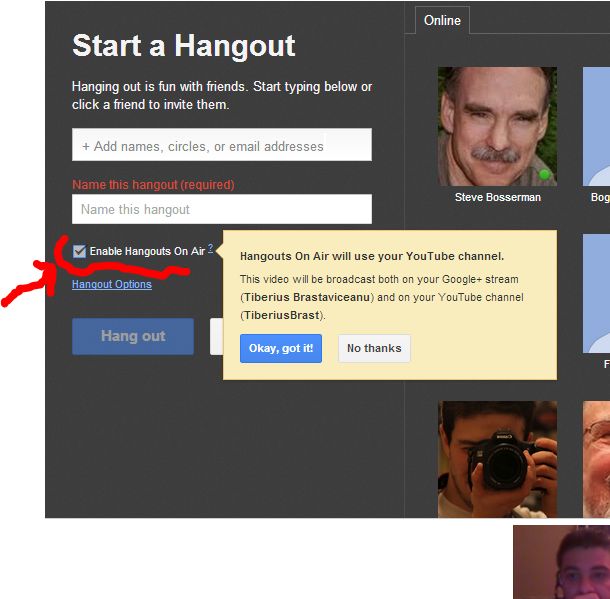The height and width of the screenshot is (599, 610).
Task: Click the Name this hangout (required) label
Action: pyautogui.click(x=153, y=184)
